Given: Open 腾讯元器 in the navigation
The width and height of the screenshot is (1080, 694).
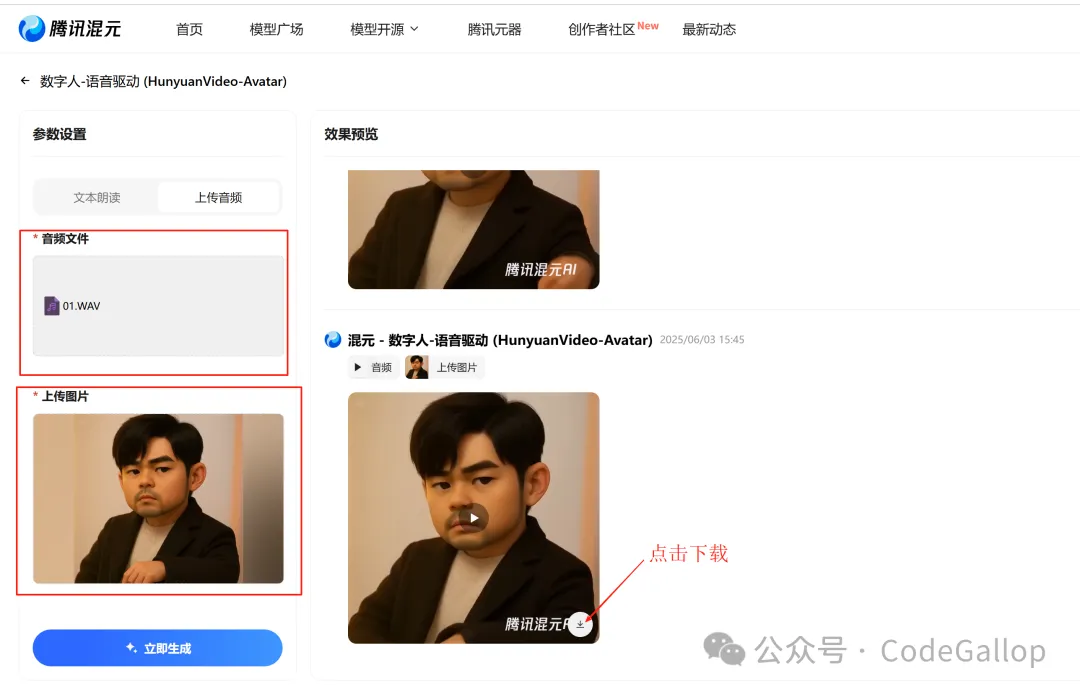Looking at the screenshot, I should [x=494, y=29].
